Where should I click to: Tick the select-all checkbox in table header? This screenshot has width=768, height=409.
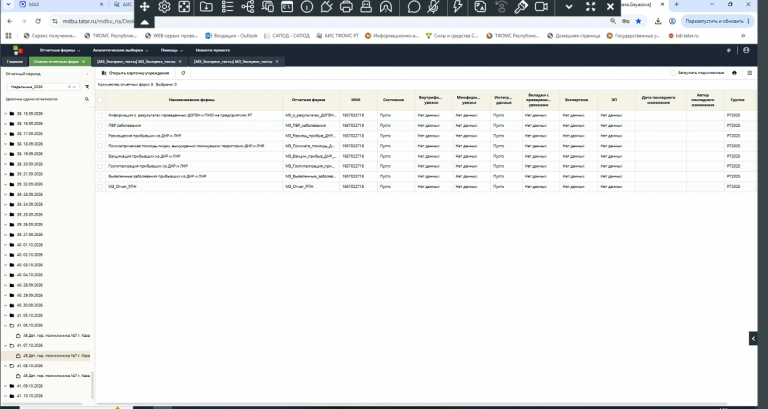pyautogui.click(x=100, y=100)
